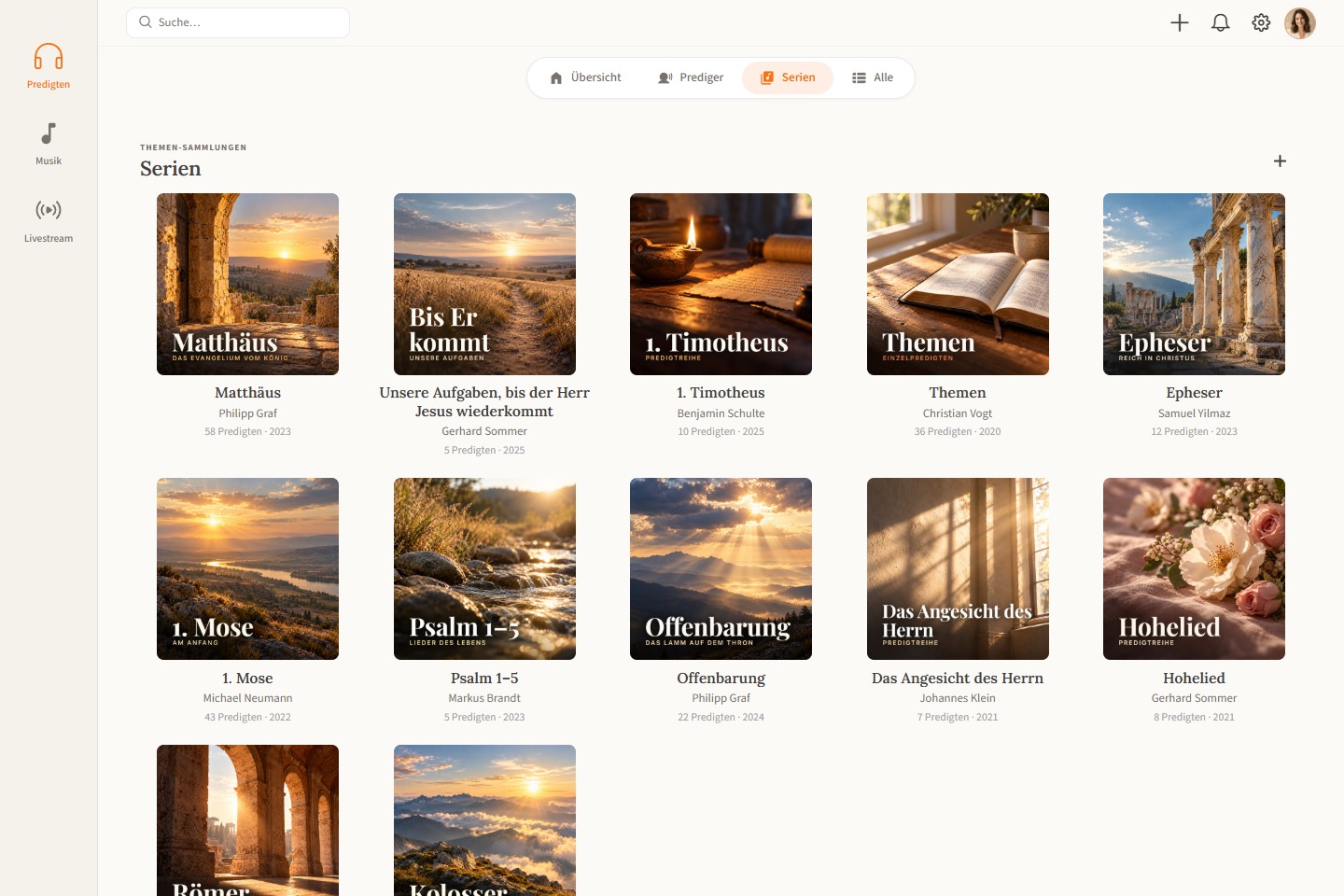Open the Das Angesicht des Herrn cover
1344x896 pixels.
coord(958,569)
